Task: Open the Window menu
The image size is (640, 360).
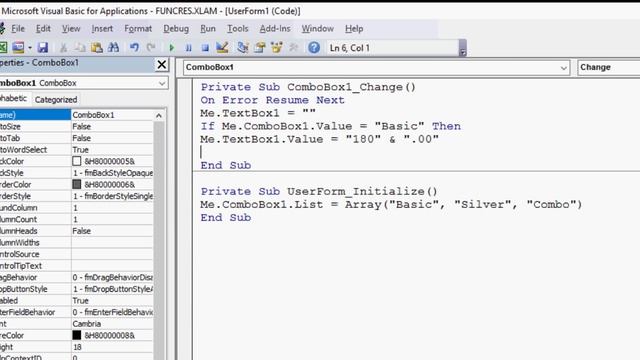Action: [x=318, y=29]
